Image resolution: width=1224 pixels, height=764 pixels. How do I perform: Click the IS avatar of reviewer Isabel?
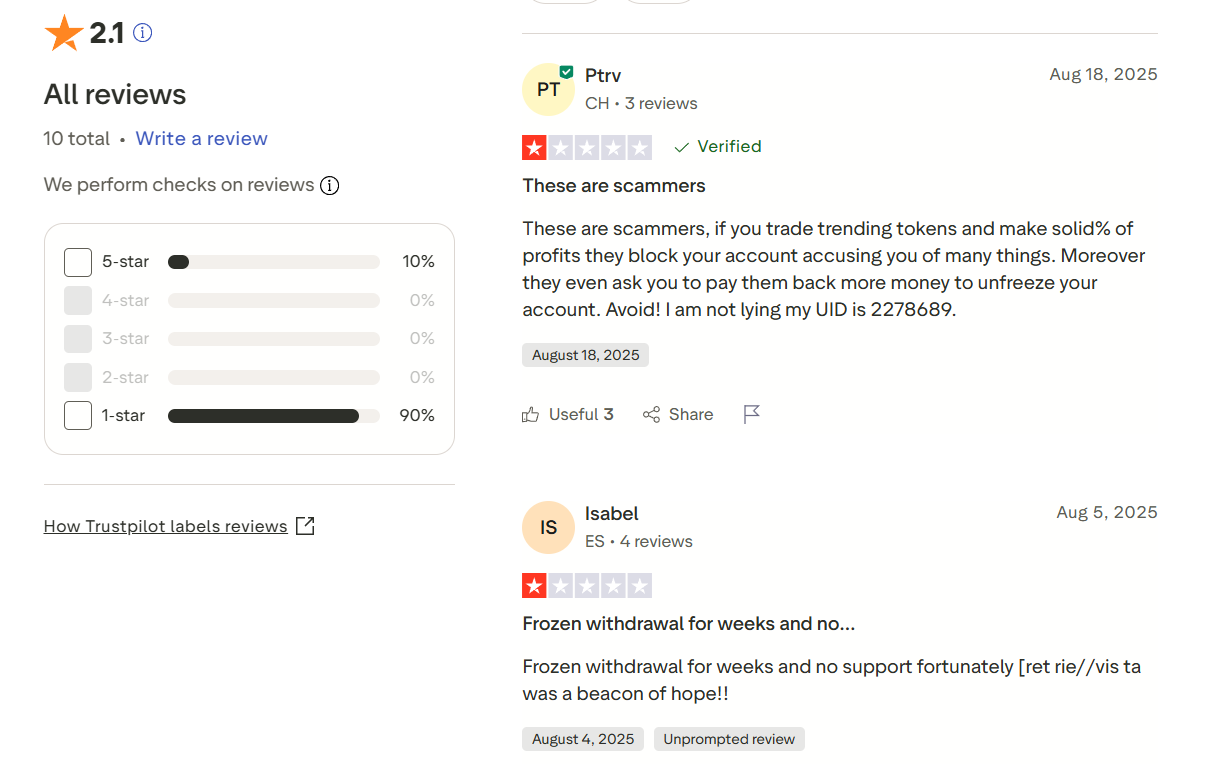pos(548,528)
